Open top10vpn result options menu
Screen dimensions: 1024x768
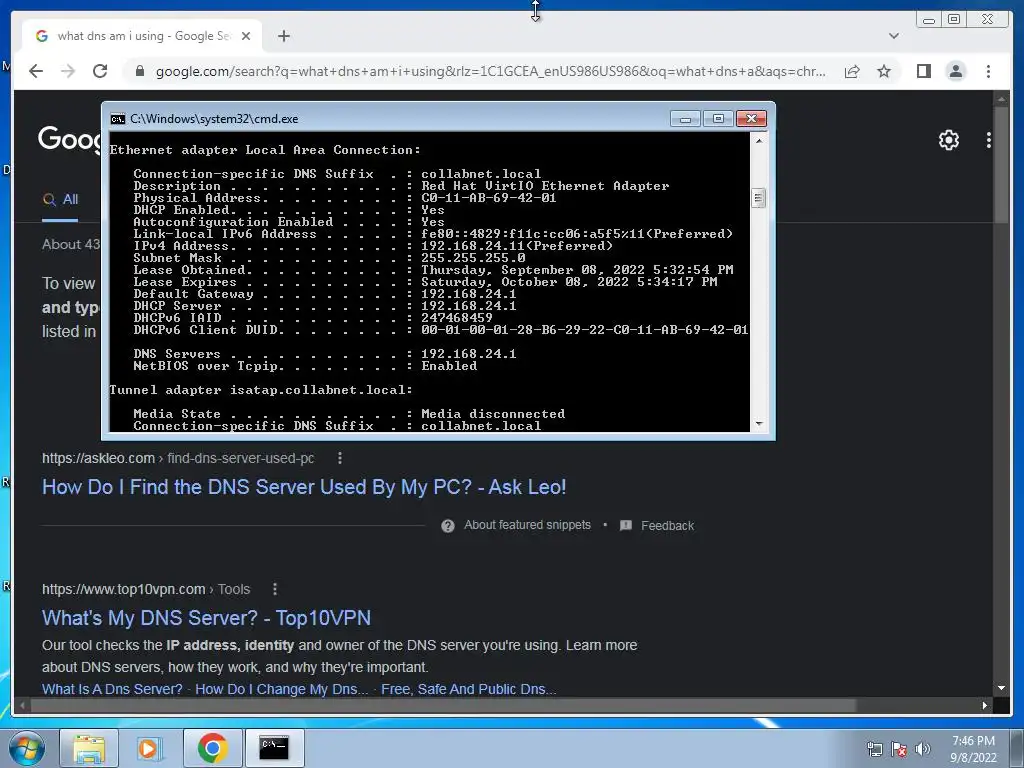275,589
